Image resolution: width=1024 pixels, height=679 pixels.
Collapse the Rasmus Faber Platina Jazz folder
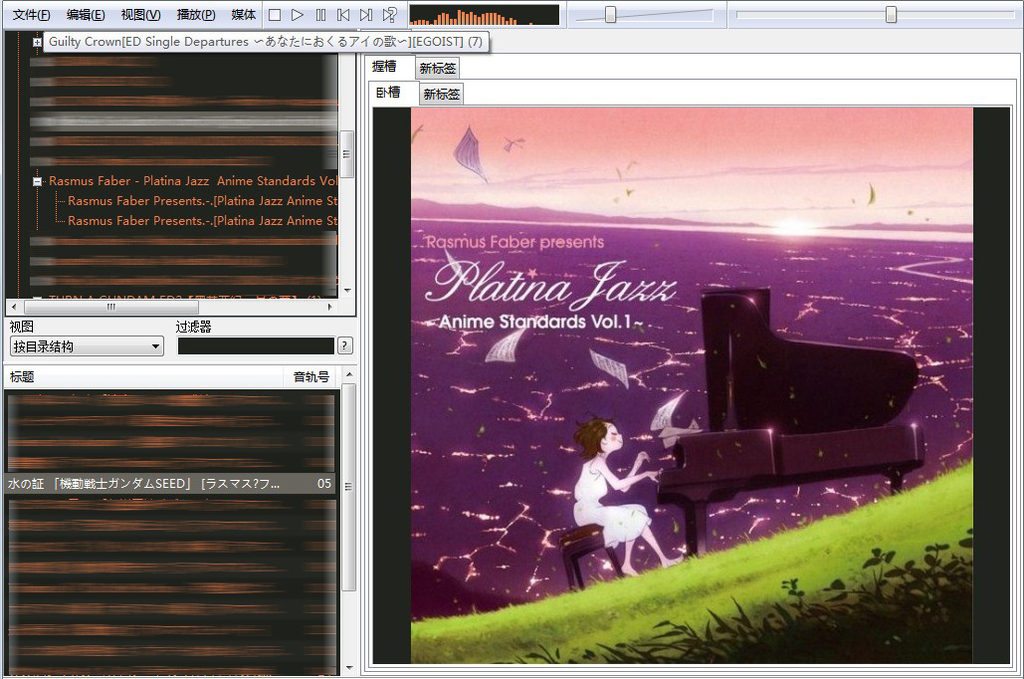coord(37,182)
